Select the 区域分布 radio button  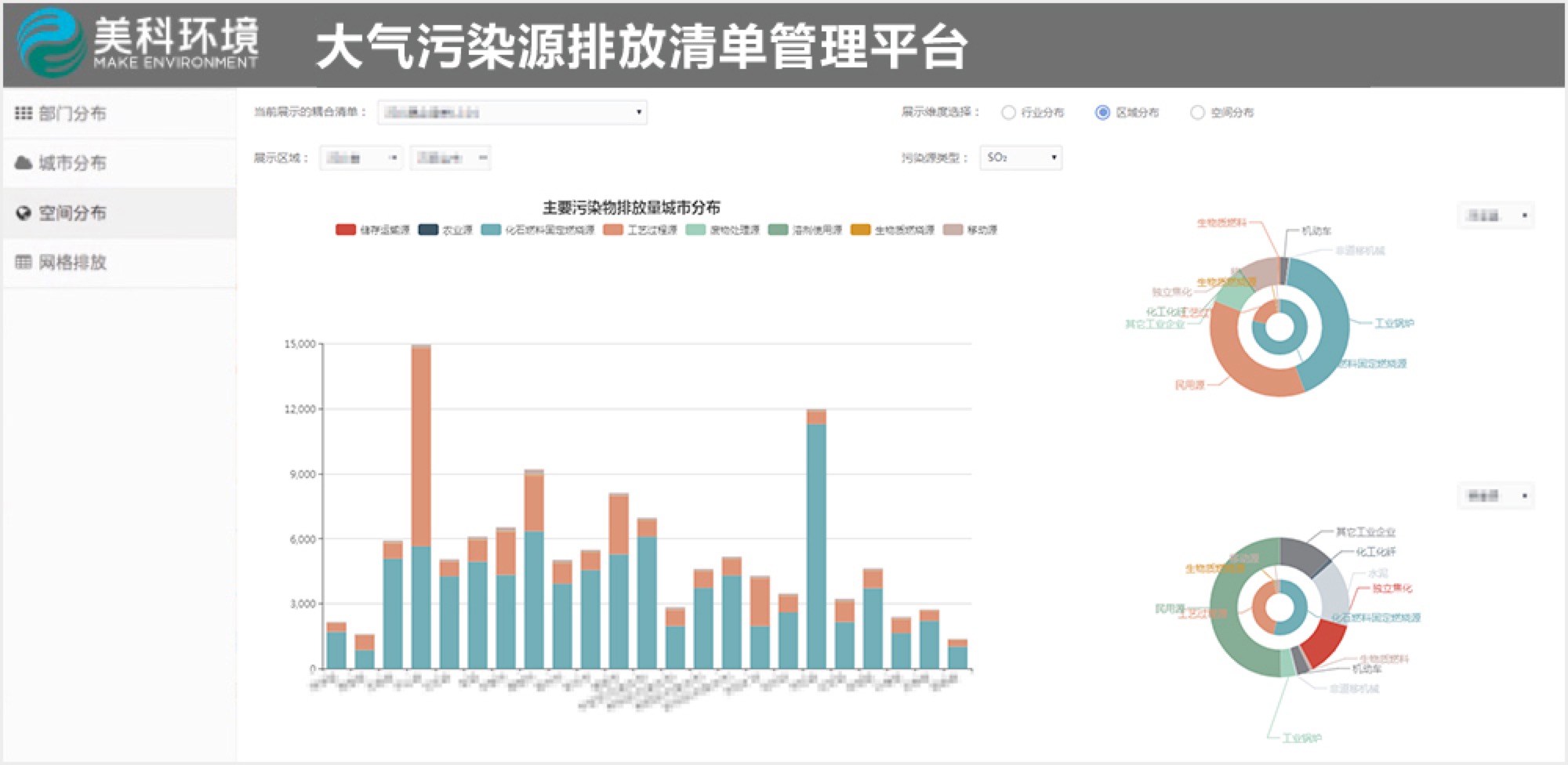[1102, 113]
